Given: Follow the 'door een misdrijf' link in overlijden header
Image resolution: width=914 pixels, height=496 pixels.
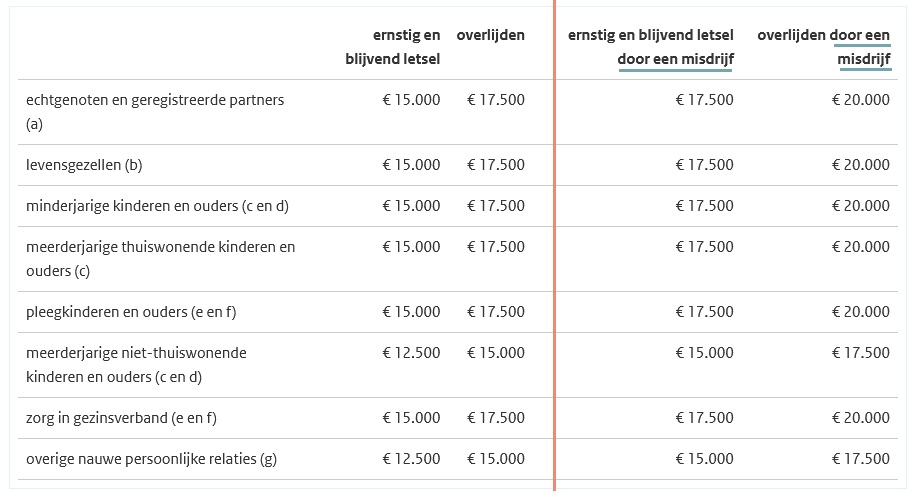Looking at the screenshot, I should [860, 47].
